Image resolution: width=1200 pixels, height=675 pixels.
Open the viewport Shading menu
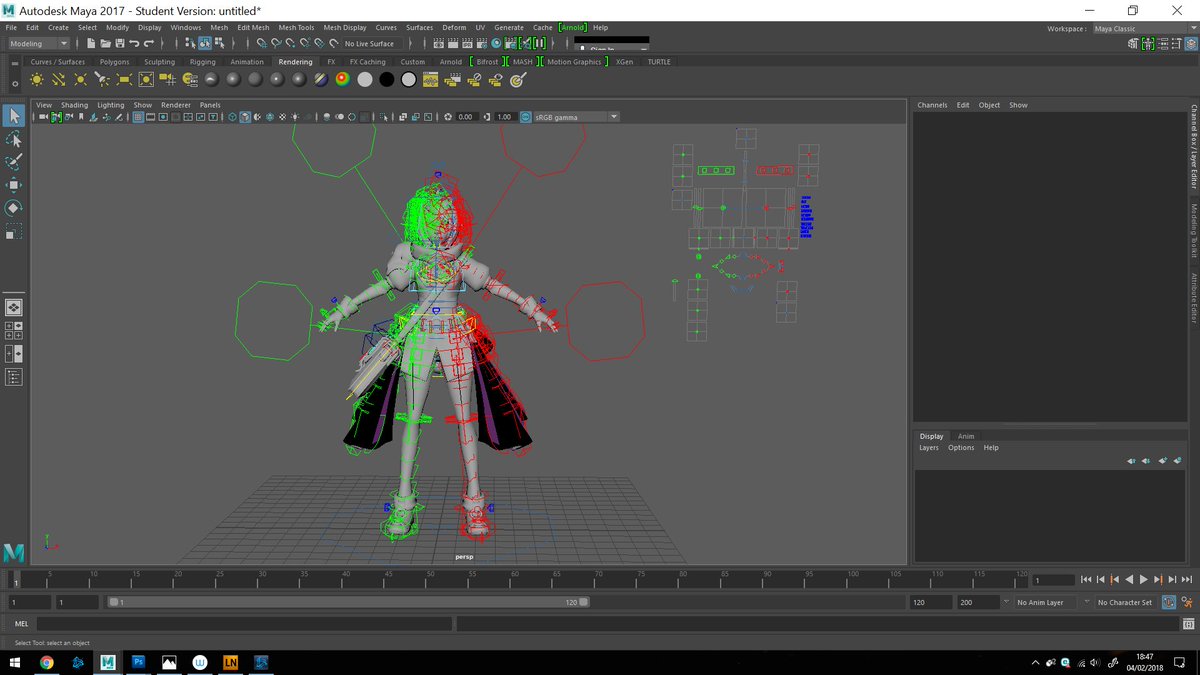coord(74,105)
